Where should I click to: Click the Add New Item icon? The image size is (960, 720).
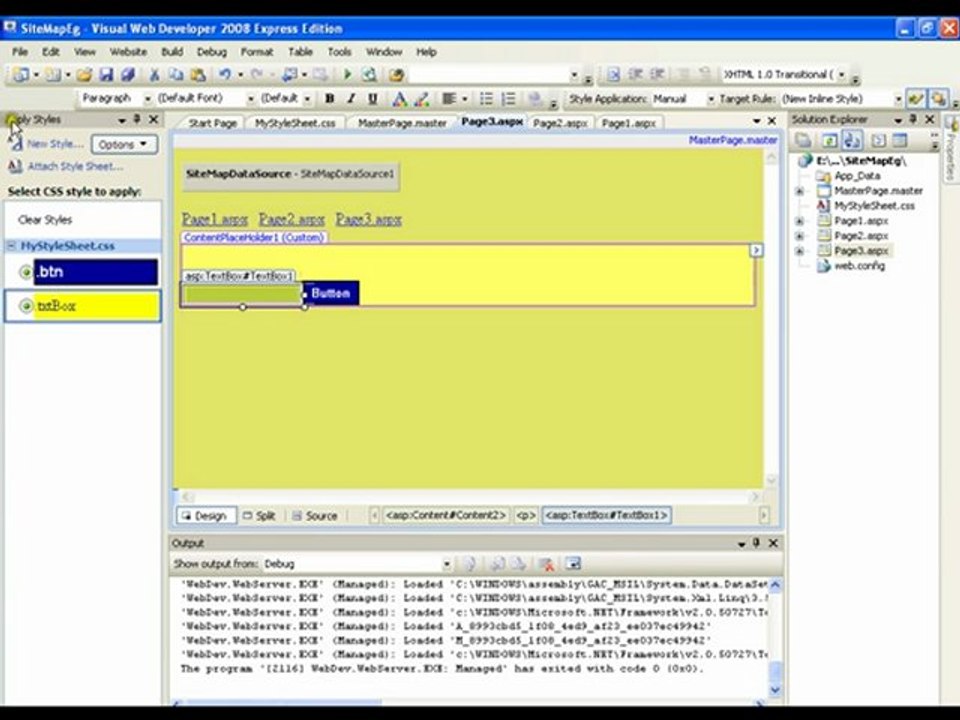[x=53, y=75]
